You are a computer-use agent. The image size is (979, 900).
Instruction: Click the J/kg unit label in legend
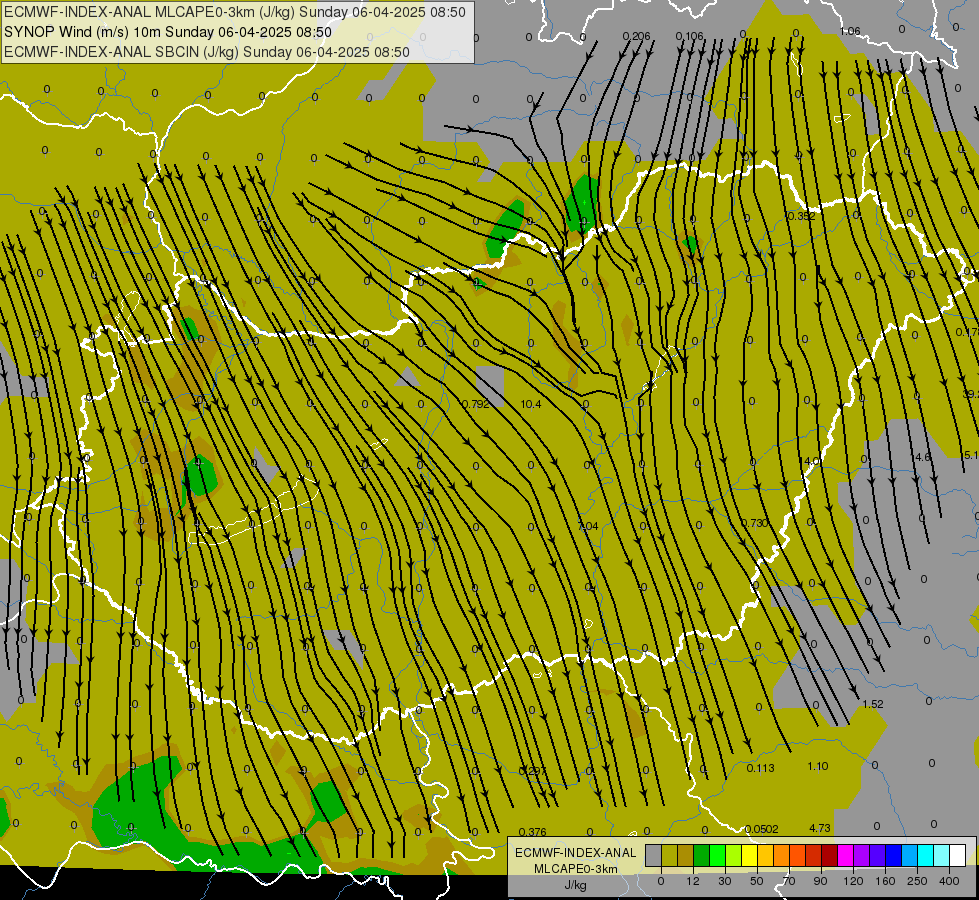click(575, 885)
